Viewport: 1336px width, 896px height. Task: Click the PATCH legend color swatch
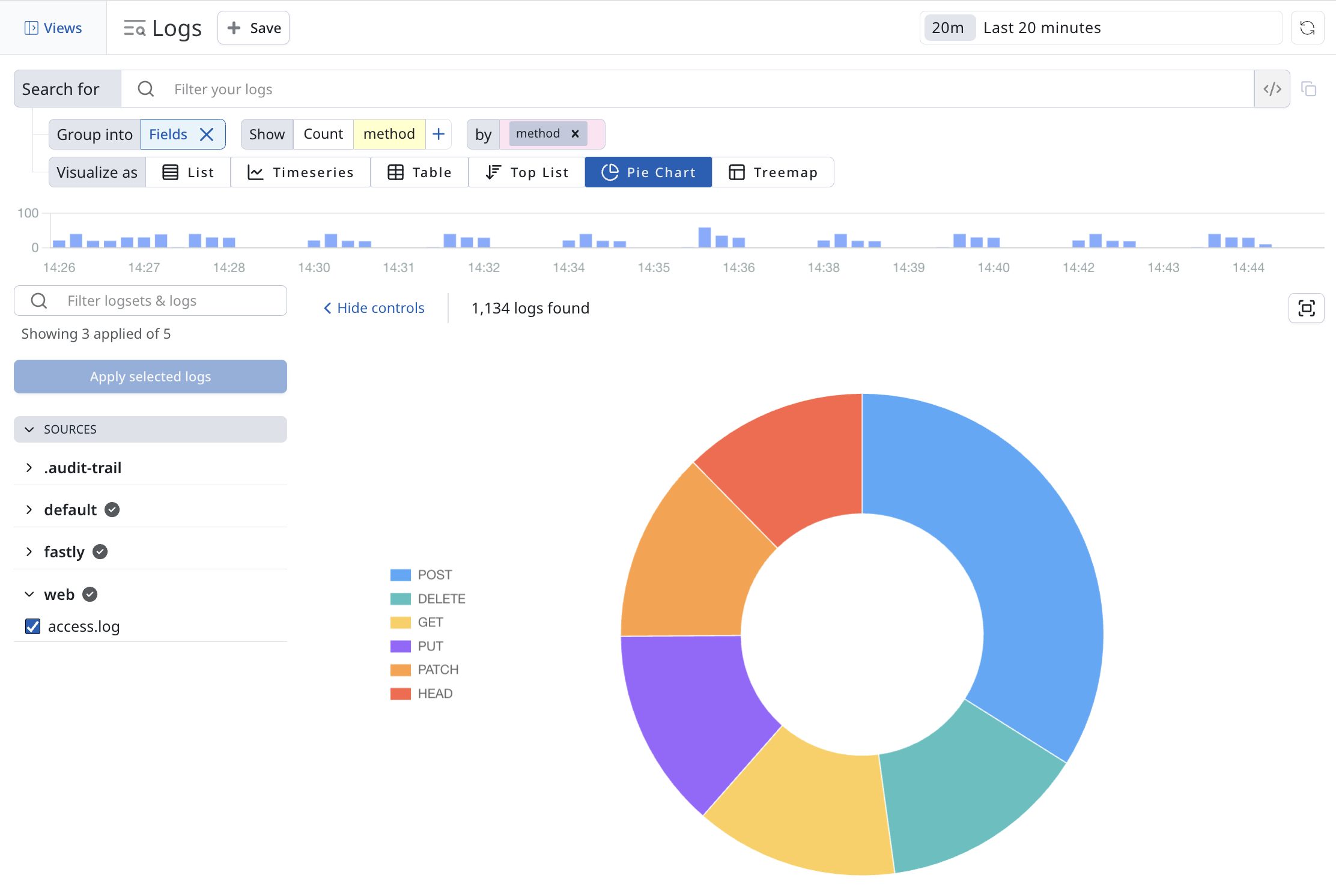tap(401, 670)
